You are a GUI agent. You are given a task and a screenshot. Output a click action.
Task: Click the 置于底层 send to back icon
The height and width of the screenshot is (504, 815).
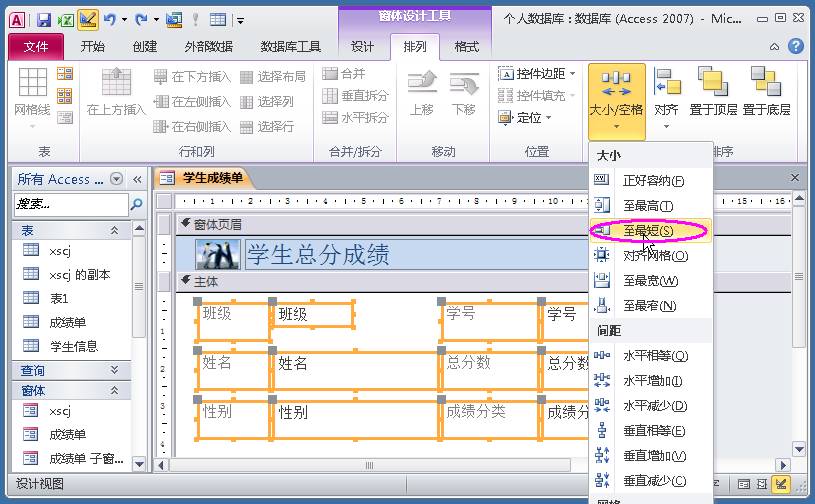[x=766, y=91]
